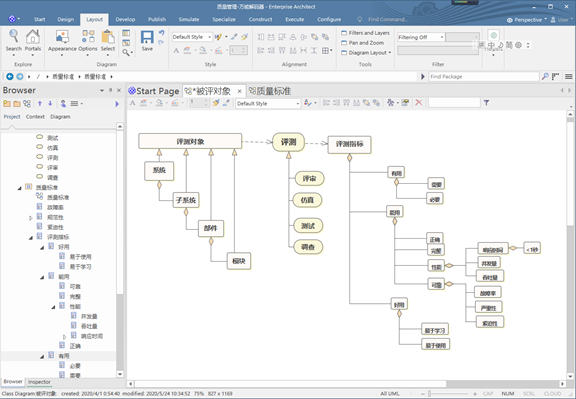
Task: Open the Default Style dropdown in diagram toolbar
Action: pos(268,104)
